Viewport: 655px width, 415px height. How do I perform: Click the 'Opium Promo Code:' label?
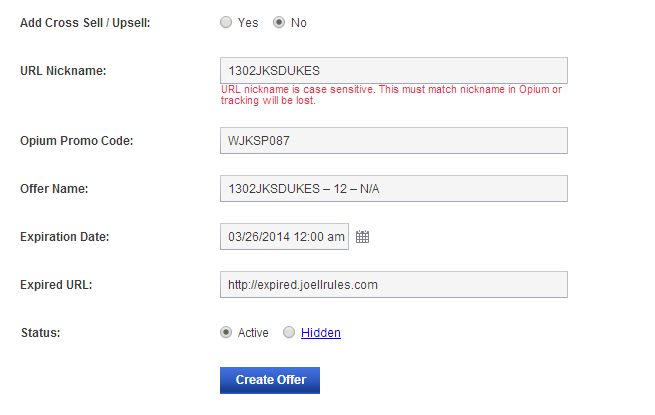click(x=76, y=141)
